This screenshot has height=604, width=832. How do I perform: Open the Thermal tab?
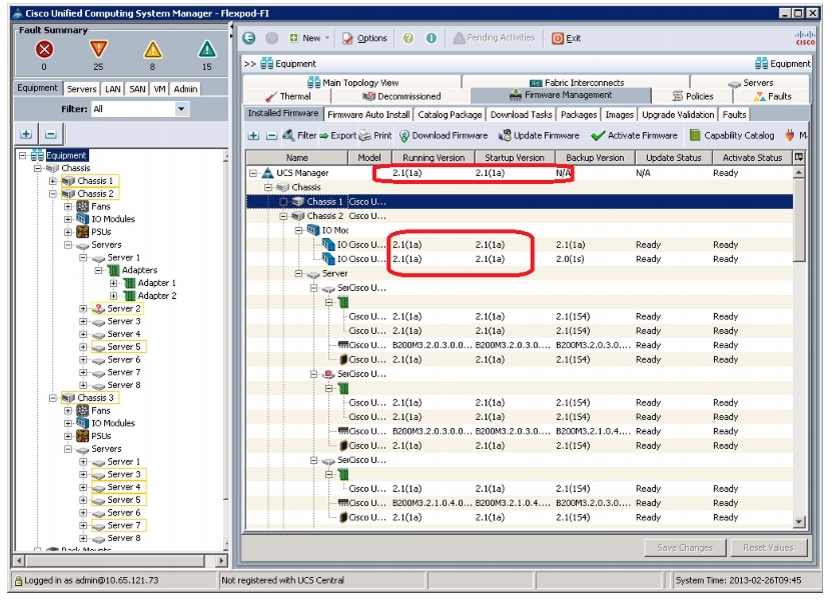pyautogui.click(x=287, y=97)
